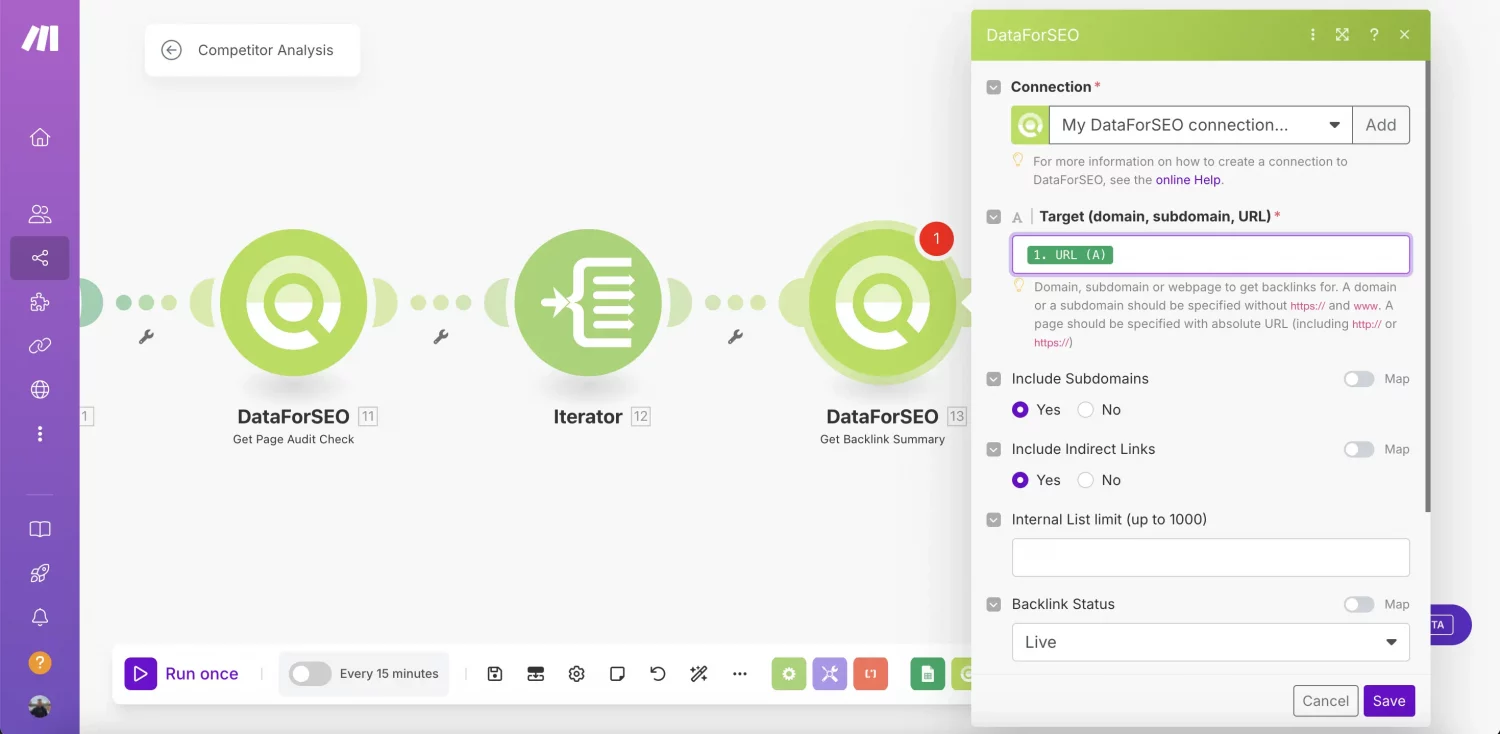The image size is (1500, 734).
Task: Toggle the Every 15 minutes scheduling switch
Action: point(309,674)
